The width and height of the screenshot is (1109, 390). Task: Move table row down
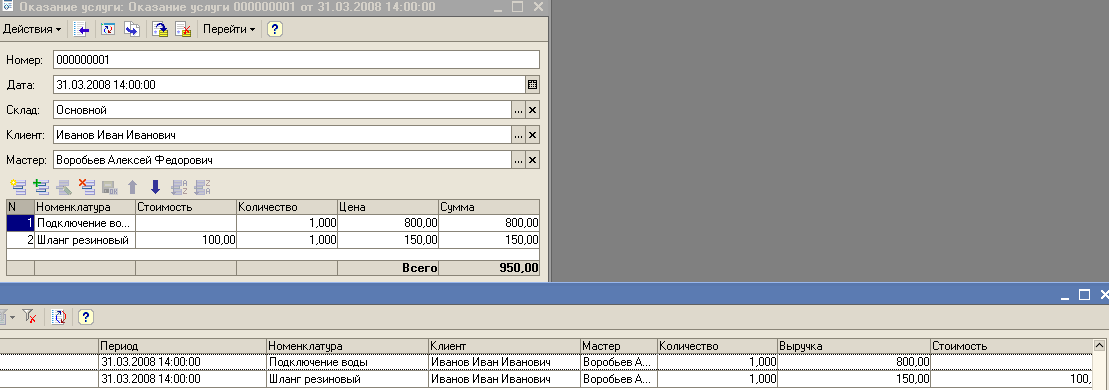pyautogui.click(x=156, y=187)
